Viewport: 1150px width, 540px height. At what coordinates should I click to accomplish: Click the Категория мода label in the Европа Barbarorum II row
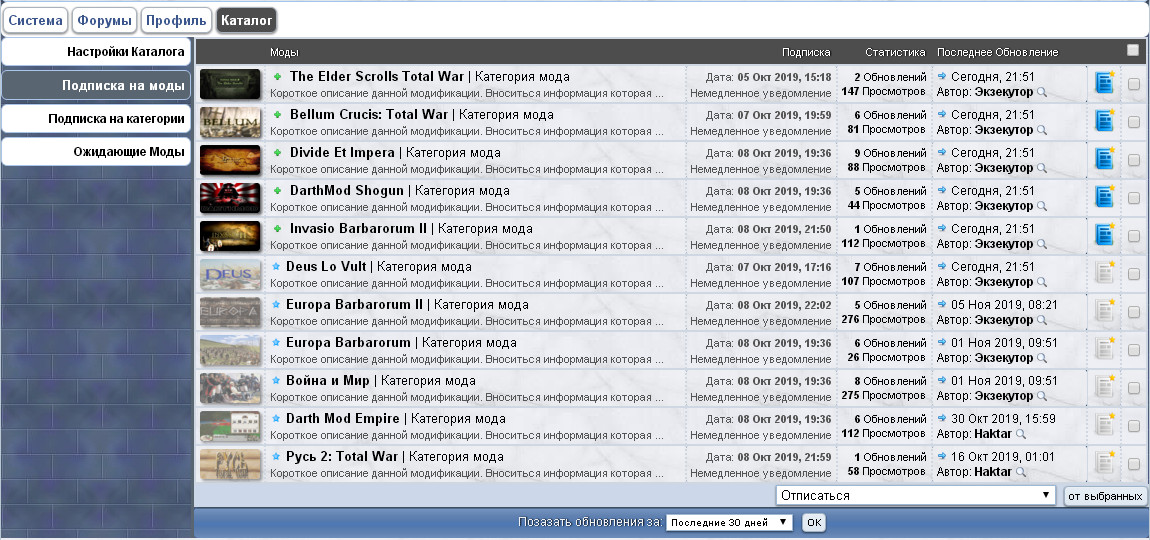pyautogui.click(x=483, y=304)
